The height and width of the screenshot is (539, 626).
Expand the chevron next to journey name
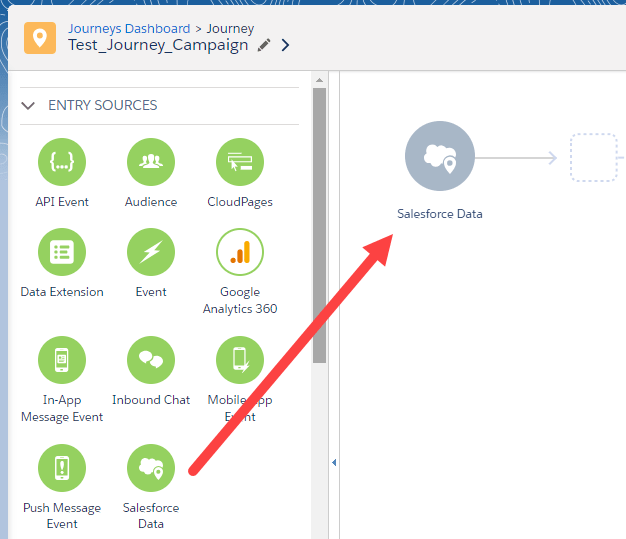point(286,45)
